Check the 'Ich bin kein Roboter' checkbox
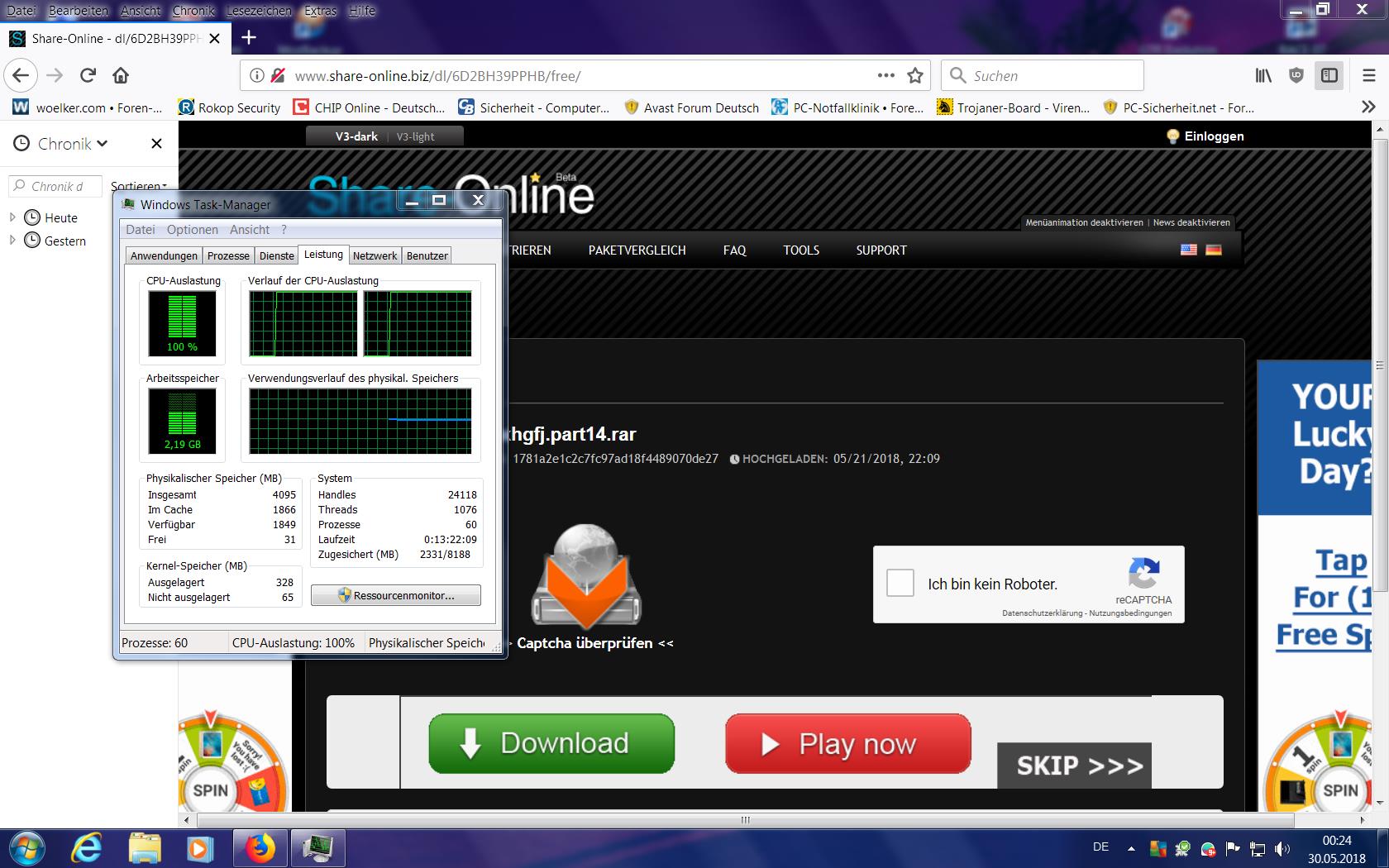The height and width of the screenshot is (868, 1389). 900,583
